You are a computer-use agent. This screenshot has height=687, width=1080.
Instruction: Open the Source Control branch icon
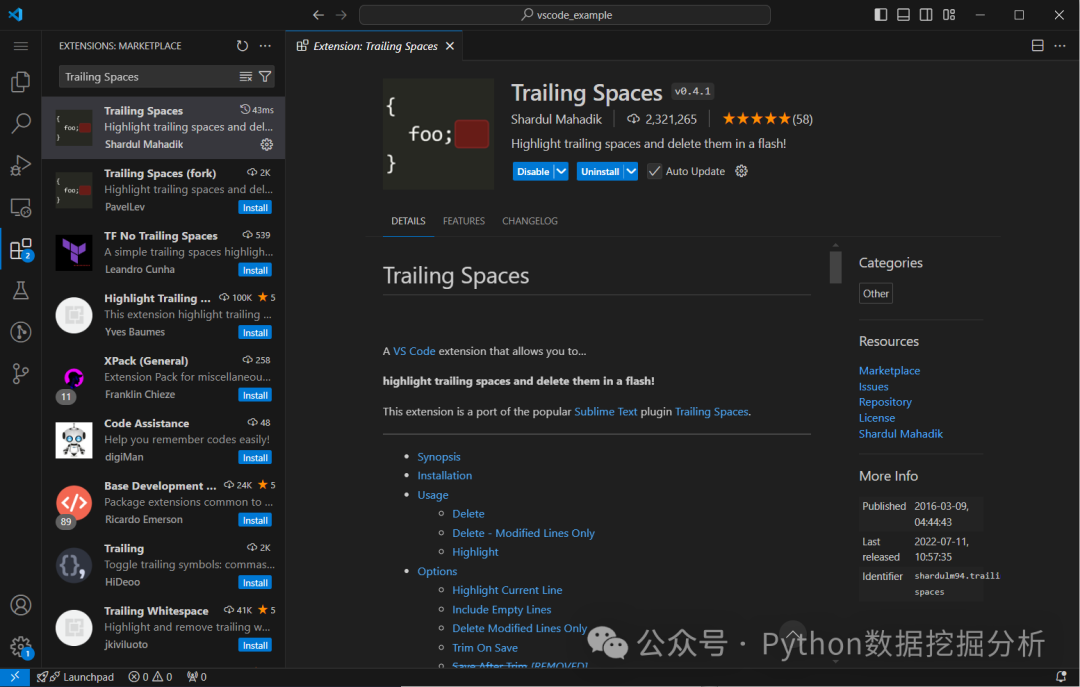[x=21, y=373]
